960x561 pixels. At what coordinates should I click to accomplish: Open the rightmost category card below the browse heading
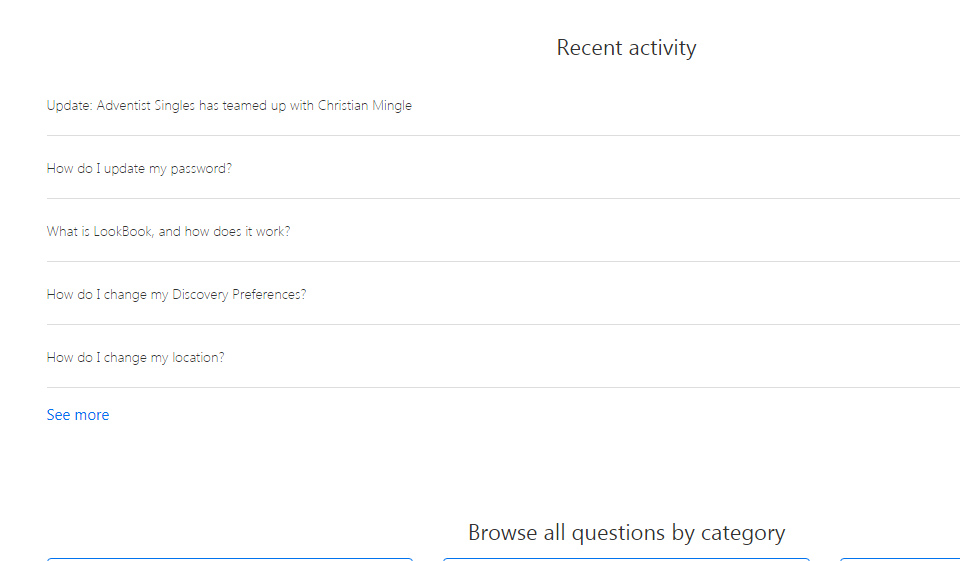pos(900,559)
